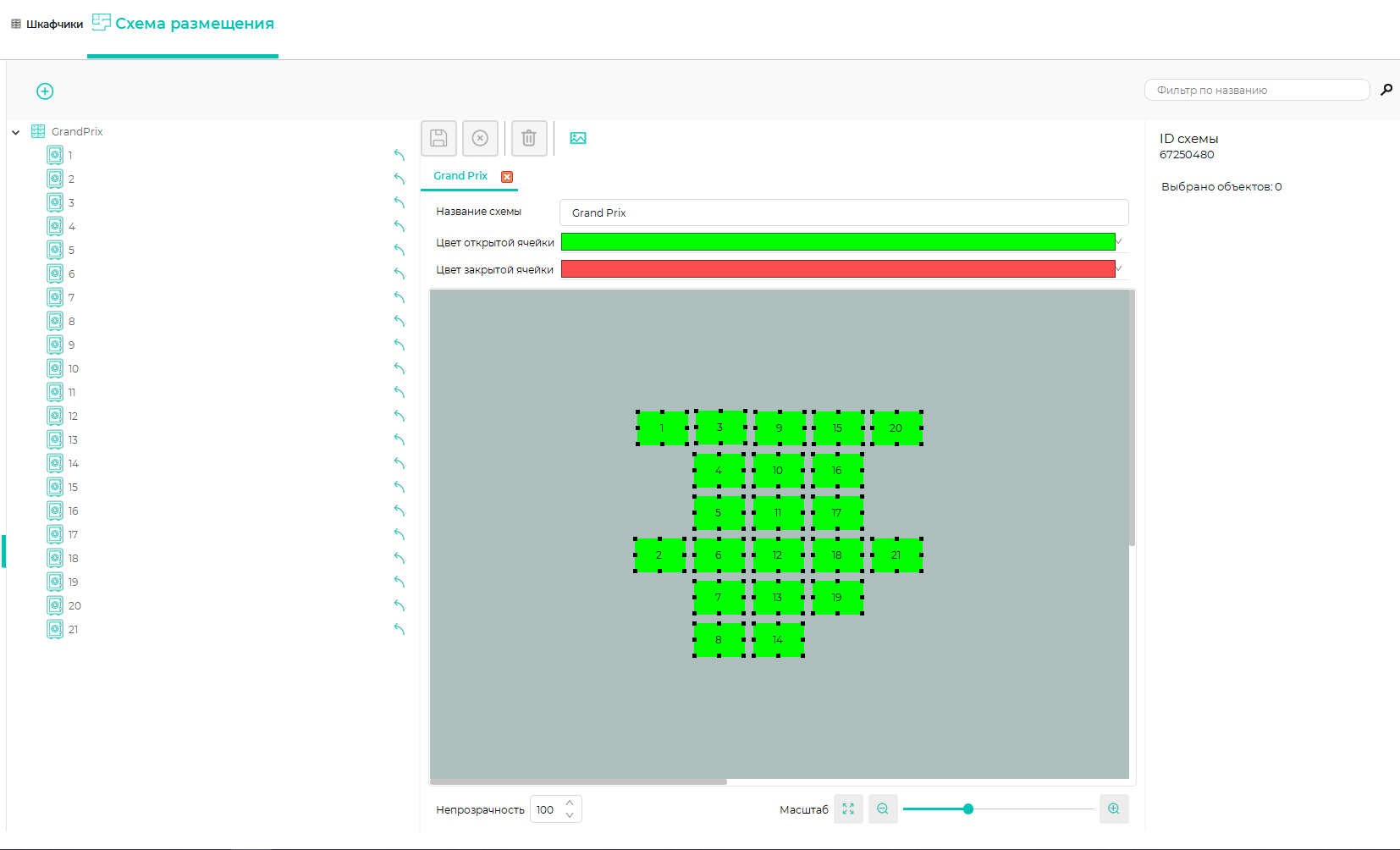Click the GrandPrix group grid icon
1400x850 pixels.
click(x=38, y=131)
